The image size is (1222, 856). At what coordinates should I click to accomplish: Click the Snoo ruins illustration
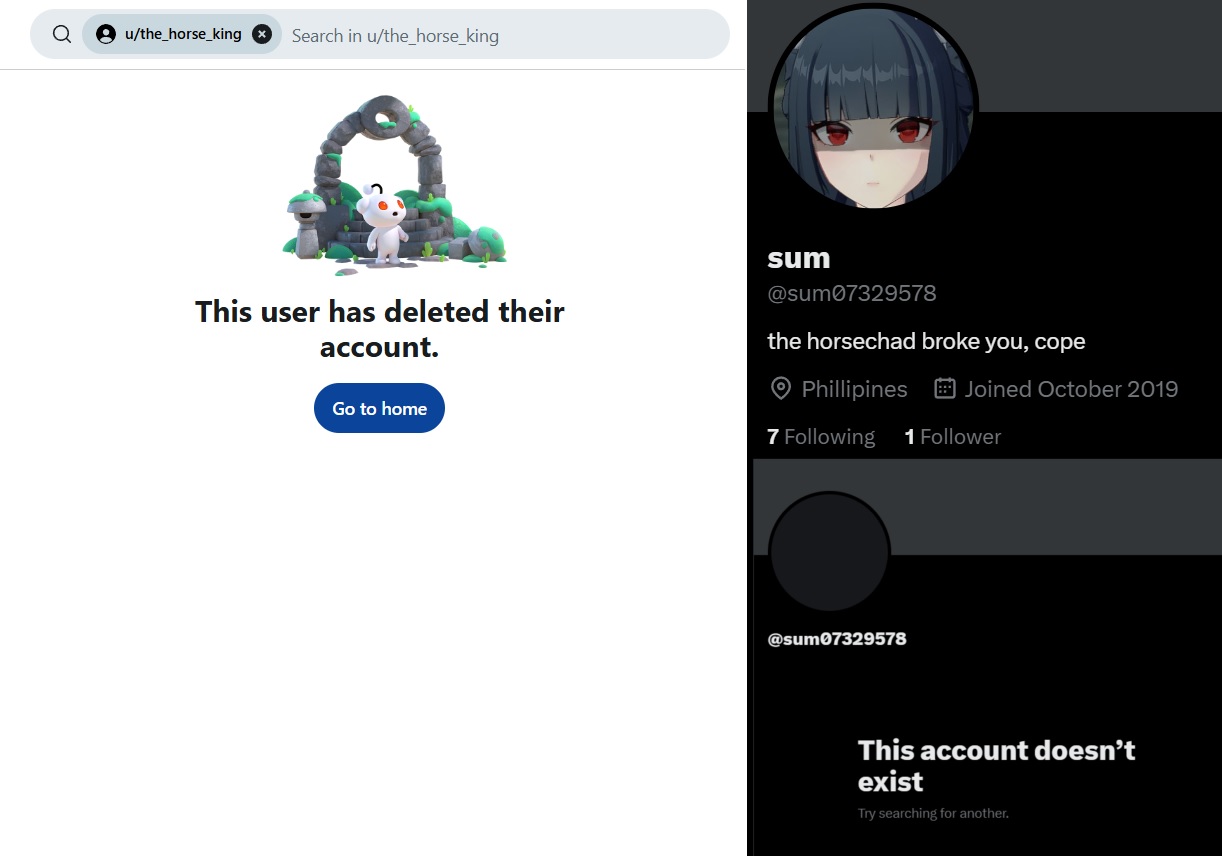click(x=395, y=185)
